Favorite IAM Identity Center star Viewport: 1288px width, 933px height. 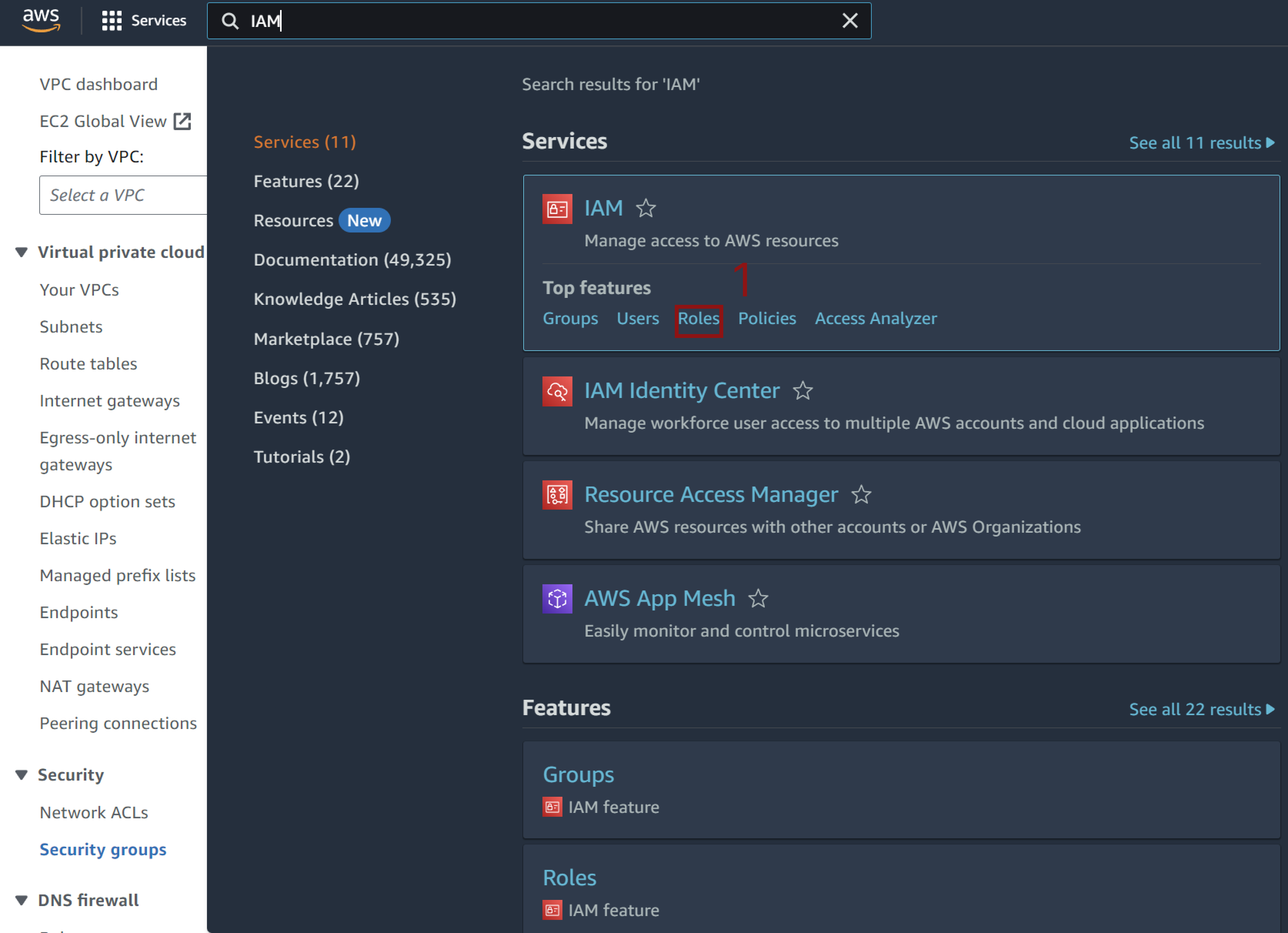802,390
